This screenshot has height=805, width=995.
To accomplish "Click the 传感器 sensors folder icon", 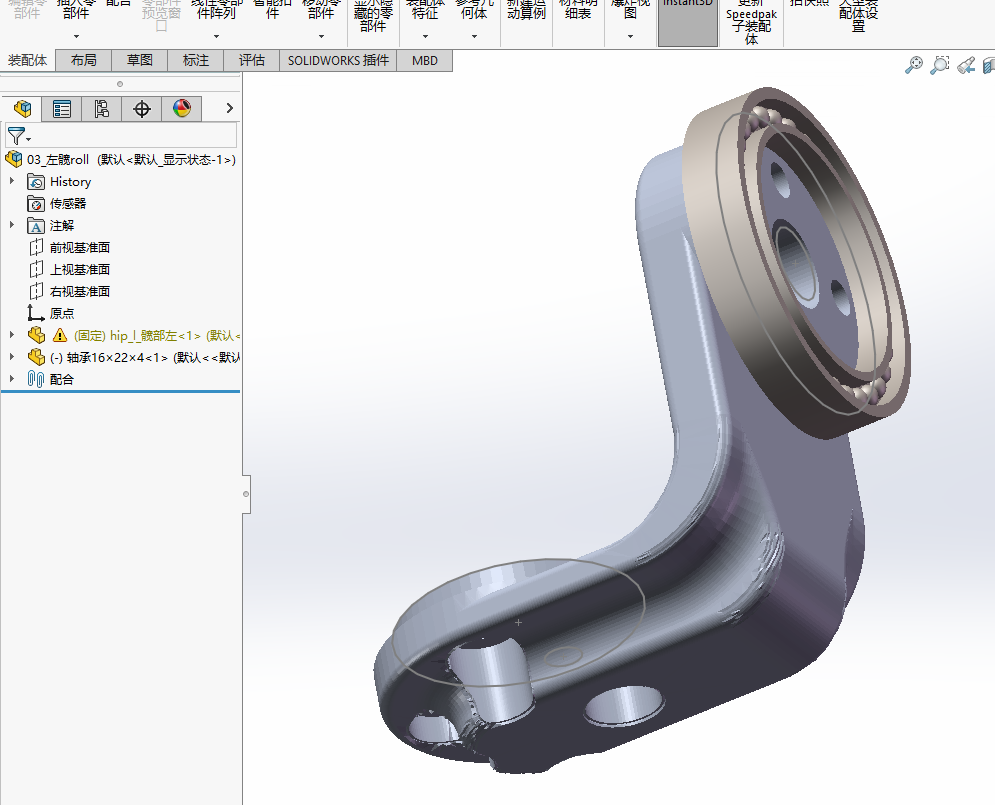I will (36, 204).
